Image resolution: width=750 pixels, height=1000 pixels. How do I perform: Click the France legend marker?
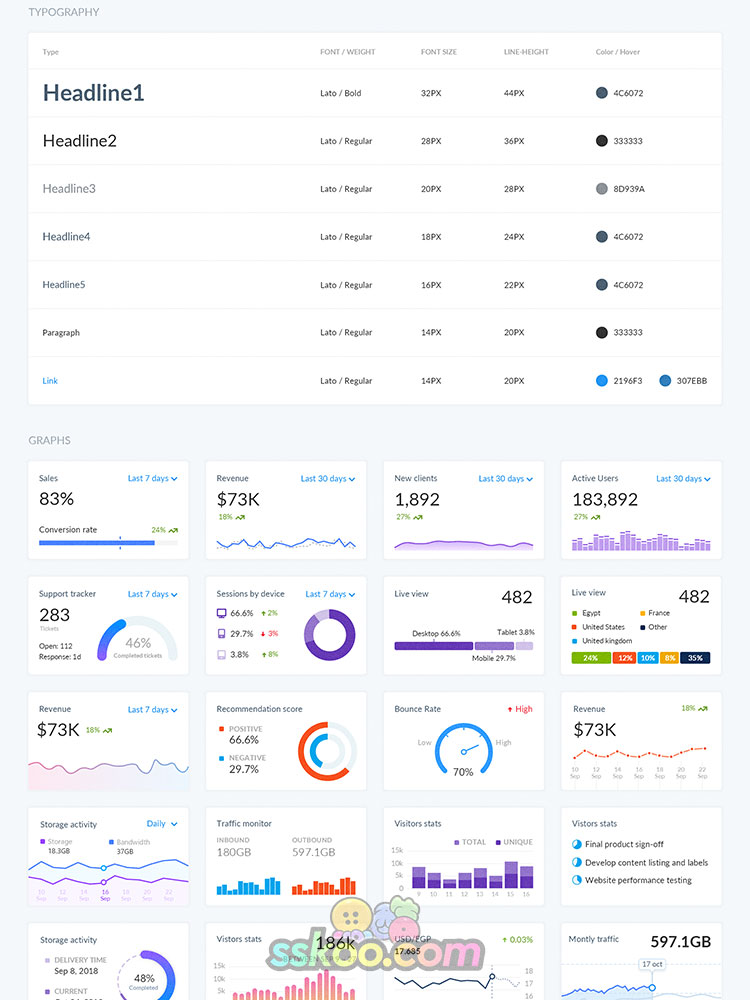[x=642, y=613]
